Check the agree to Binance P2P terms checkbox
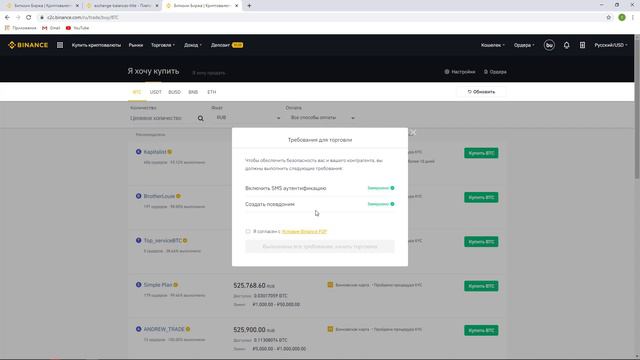 click(x=248, y=231)
